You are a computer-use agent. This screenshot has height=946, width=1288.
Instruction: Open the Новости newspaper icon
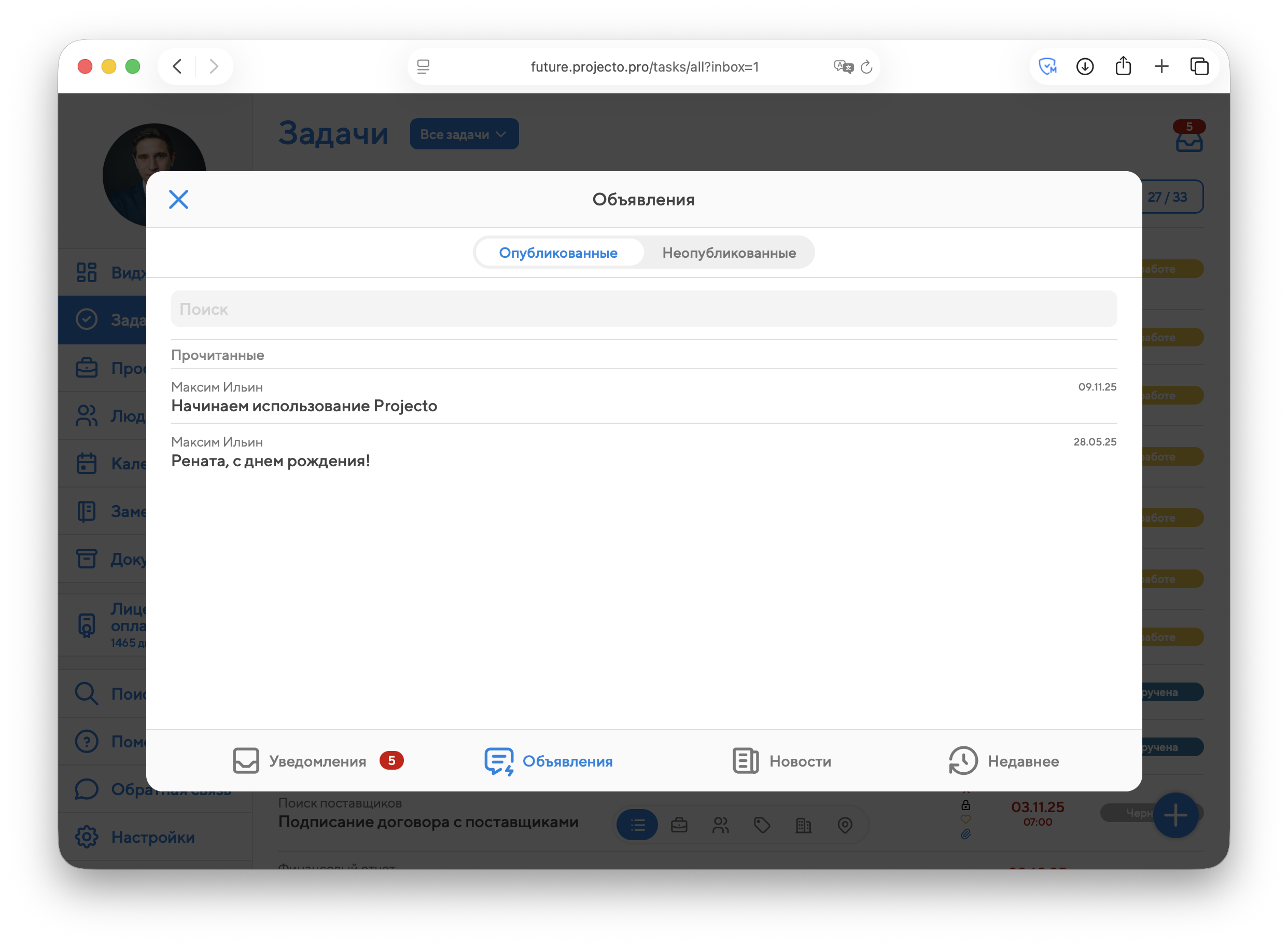point(745,760)
